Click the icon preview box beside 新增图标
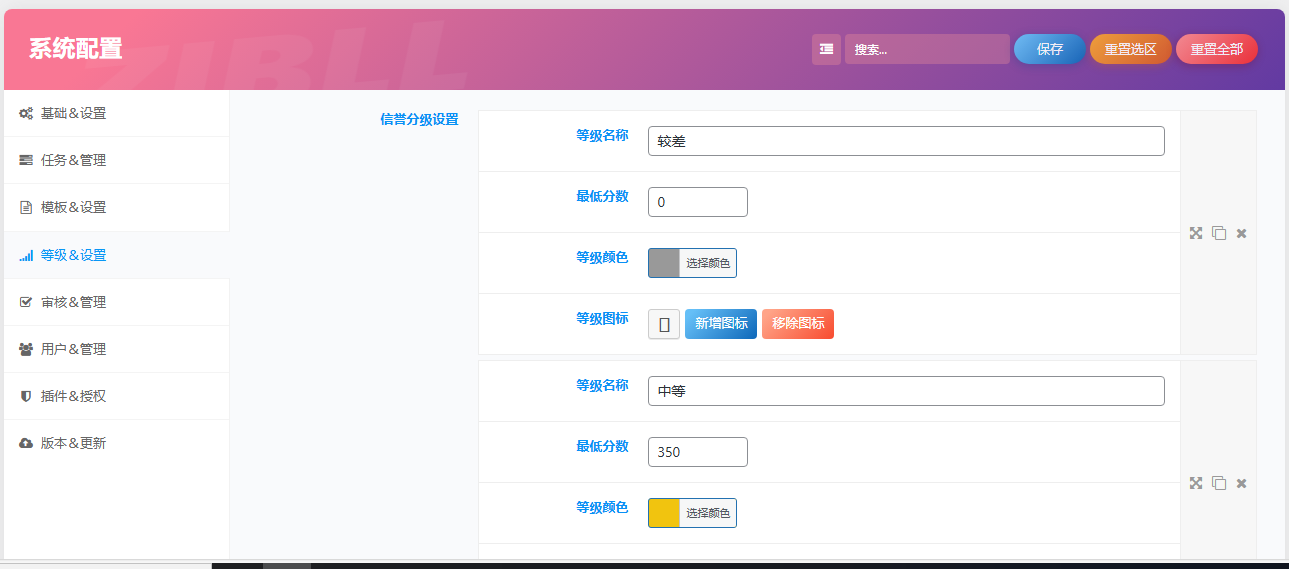Viewport: 1289px width, 569px height. pyautogui.click(x=663, y=324)
